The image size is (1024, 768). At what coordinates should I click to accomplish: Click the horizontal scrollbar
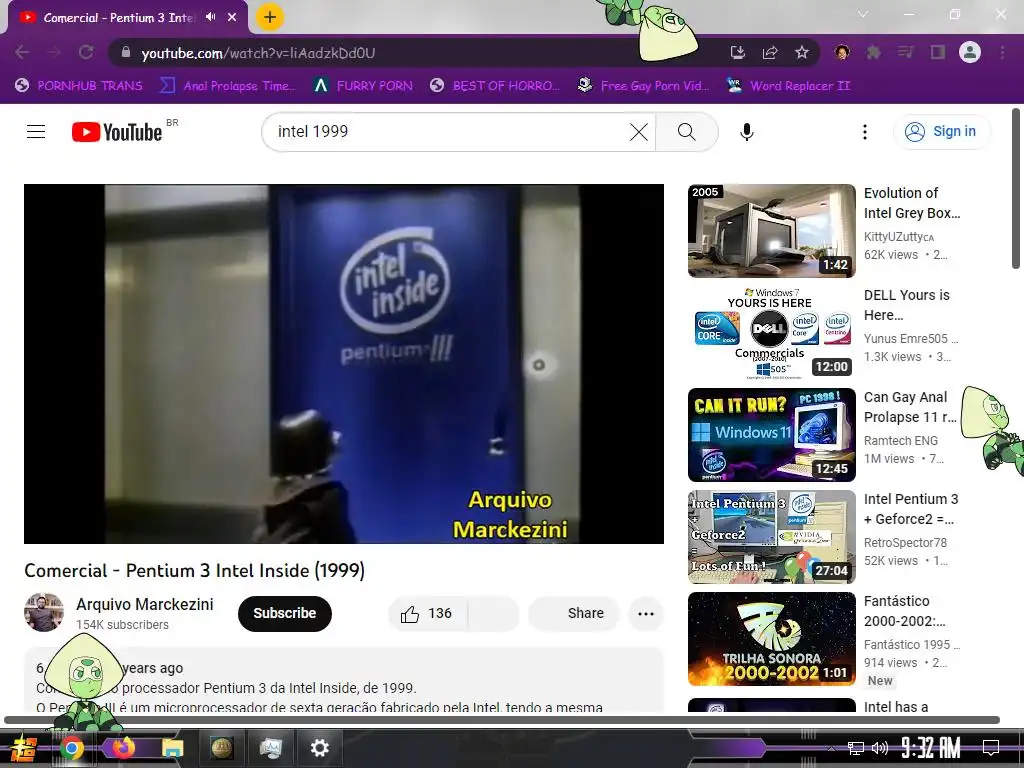pos(502,720)
